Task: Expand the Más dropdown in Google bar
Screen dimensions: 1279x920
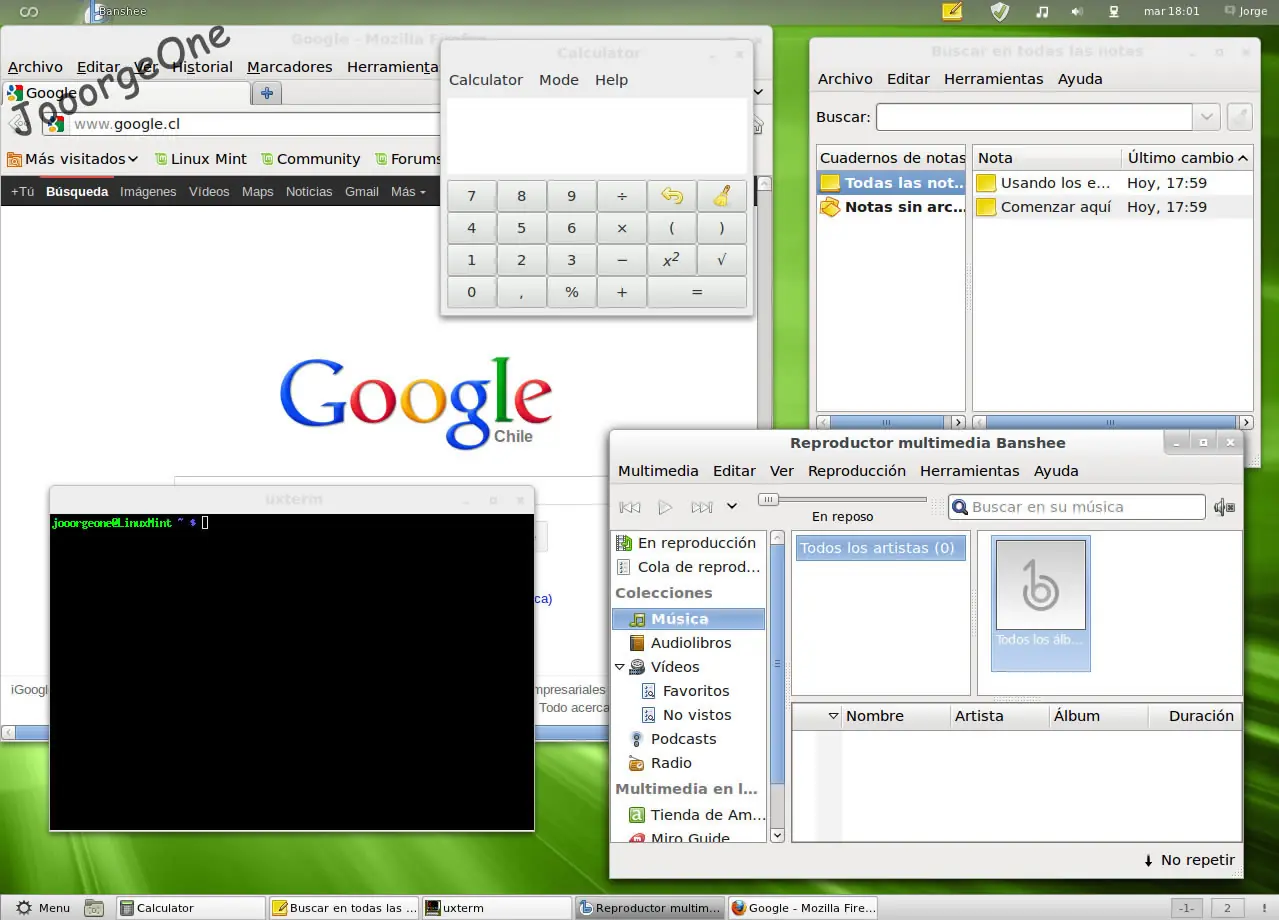Action: click(x=408, y=192)
